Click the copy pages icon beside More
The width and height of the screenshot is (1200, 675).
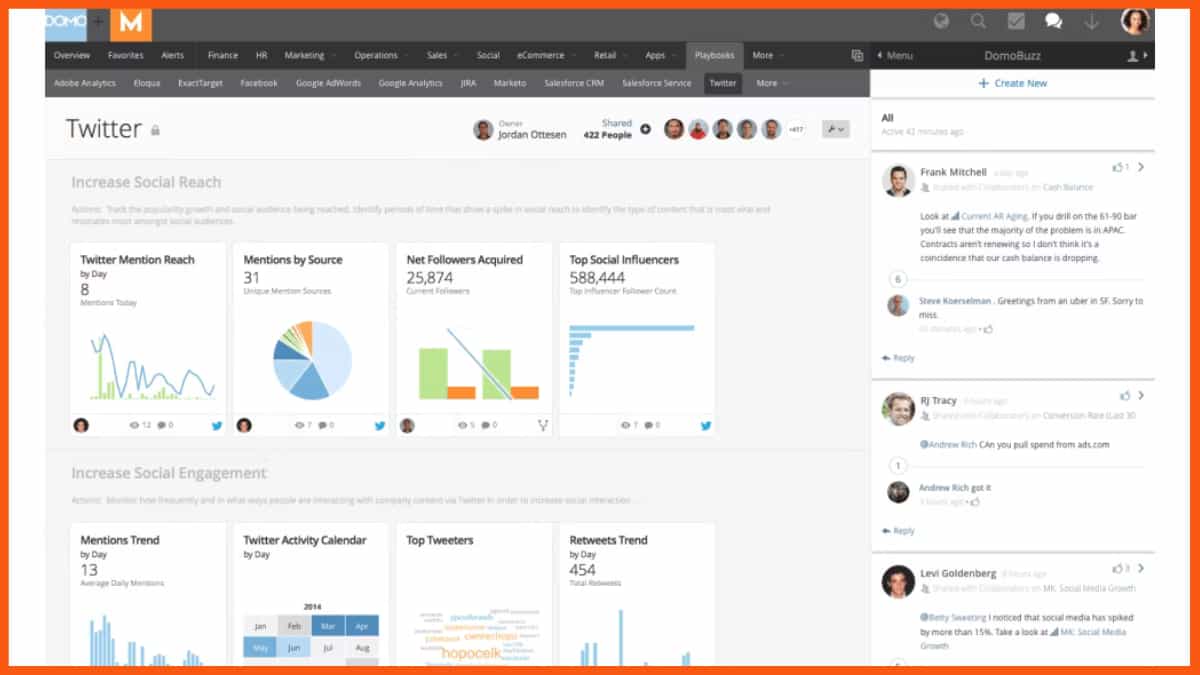(857, 56)
